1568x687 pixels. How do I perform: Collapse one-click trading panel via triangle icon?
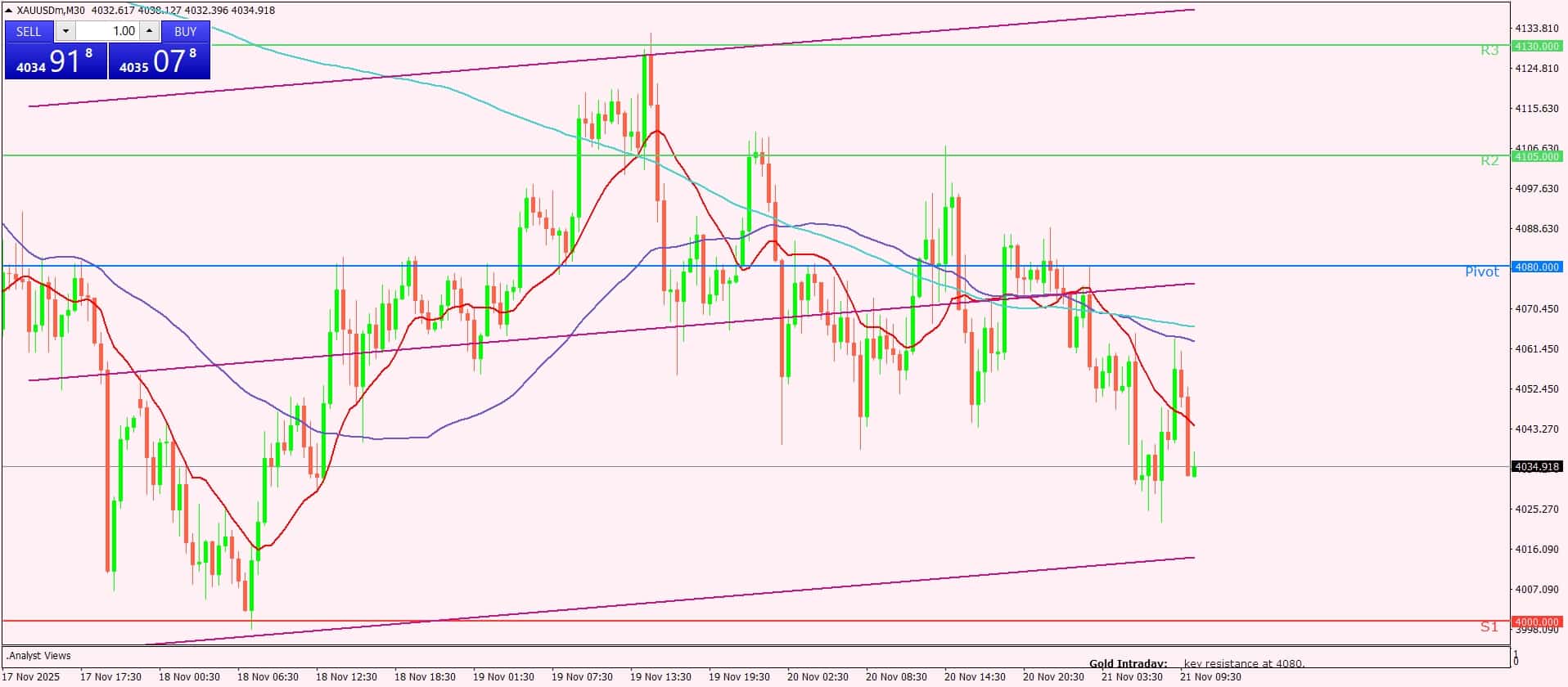9,11
